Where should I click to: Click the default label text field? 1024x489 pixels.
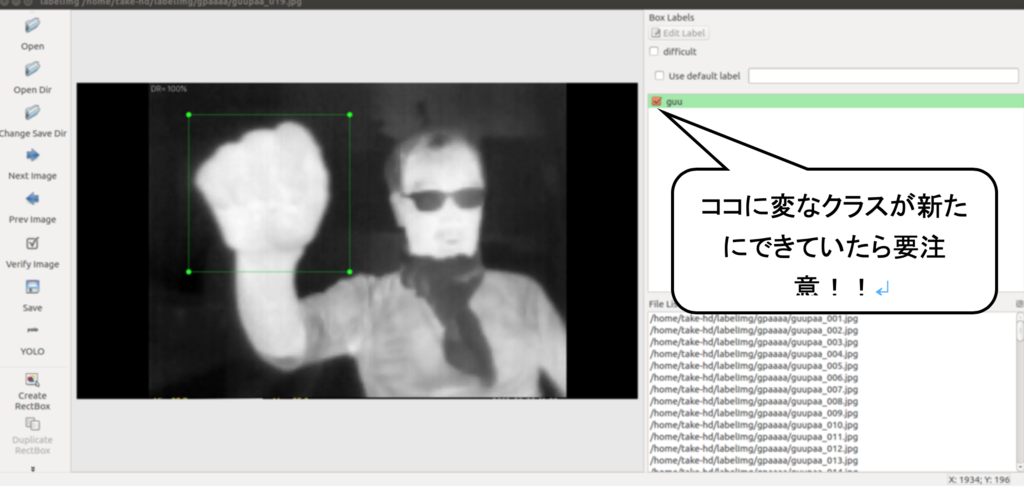tap(884, 76)
